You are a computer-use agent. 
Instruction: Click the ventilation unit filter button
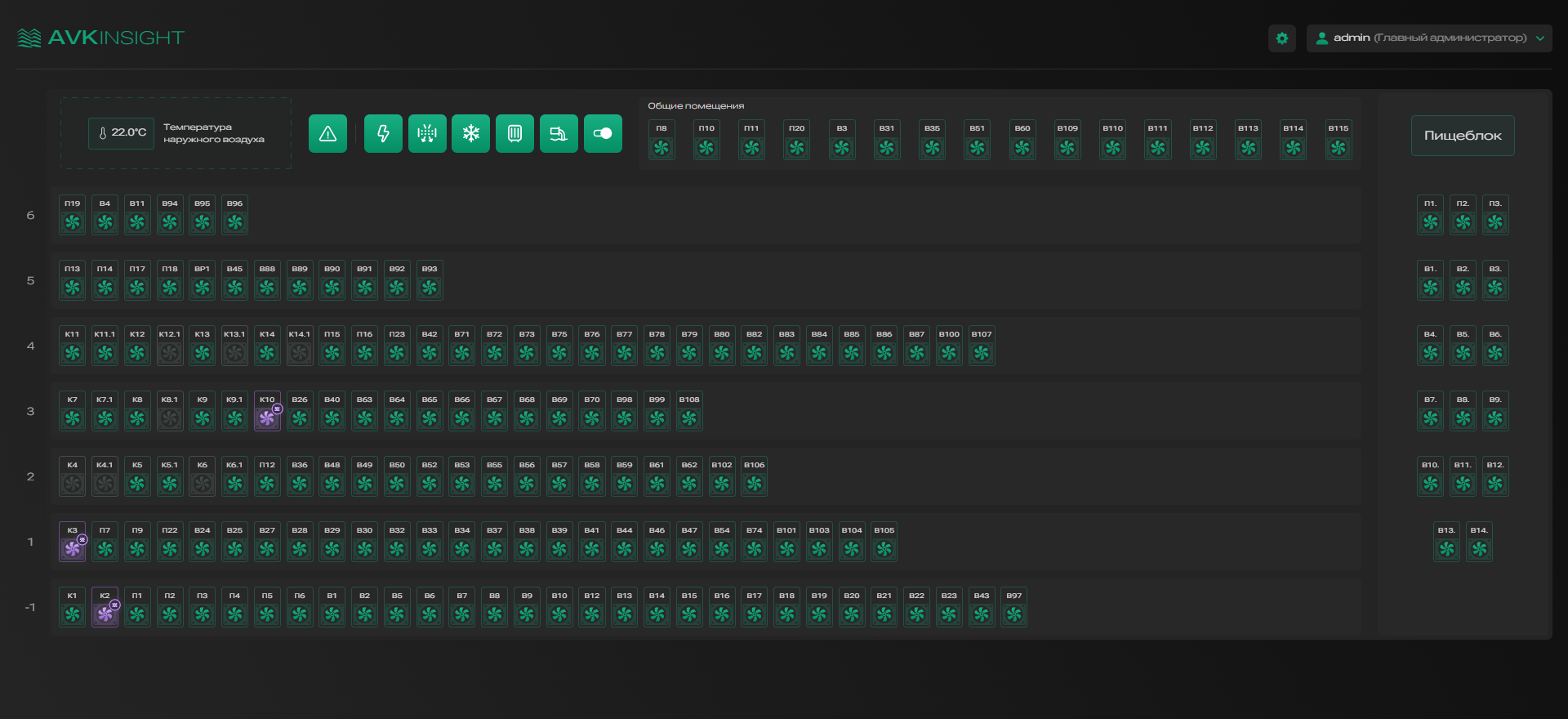(x=559, y=134)
